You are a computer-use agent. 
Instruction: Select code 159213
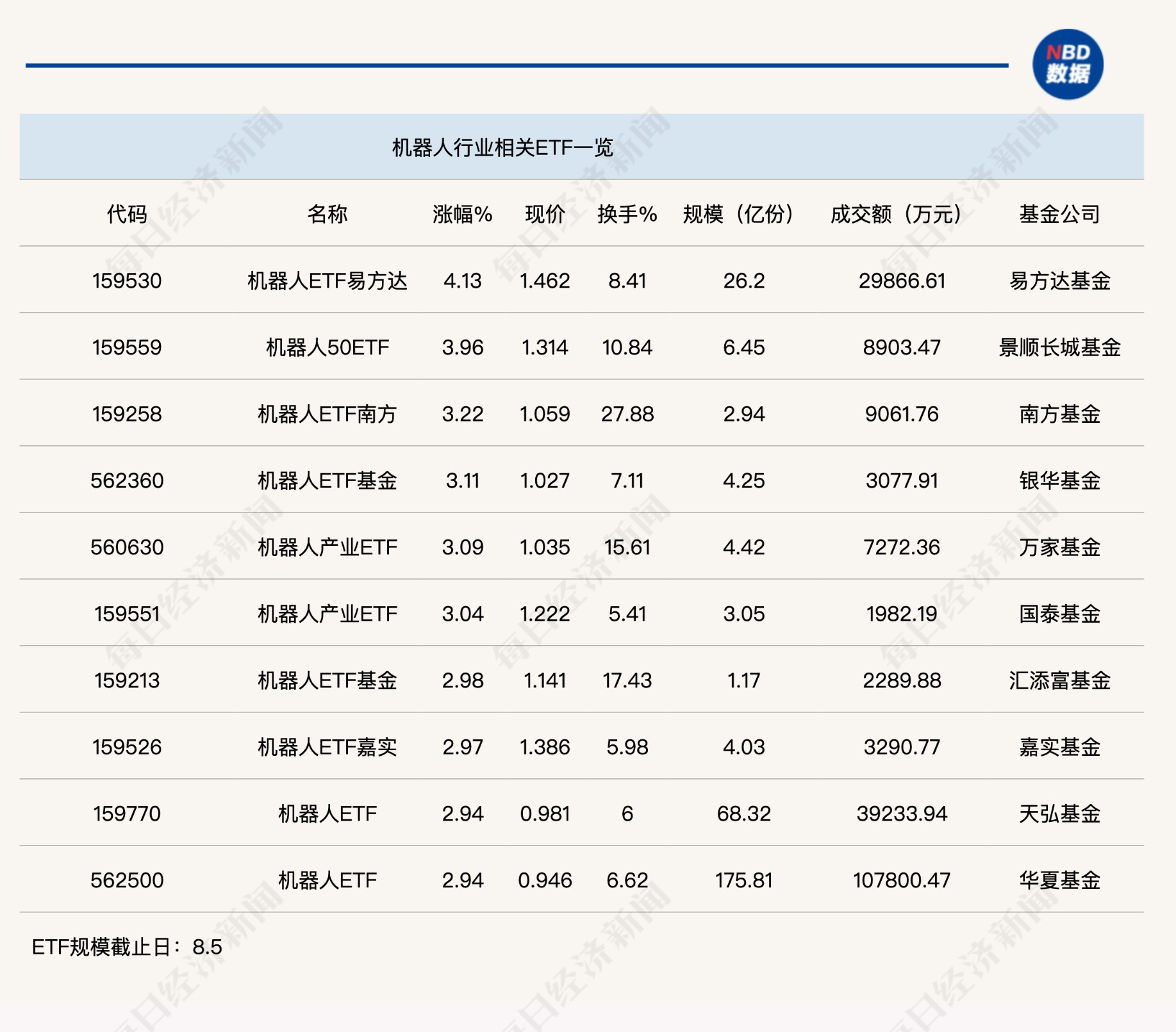click(127, 680)
